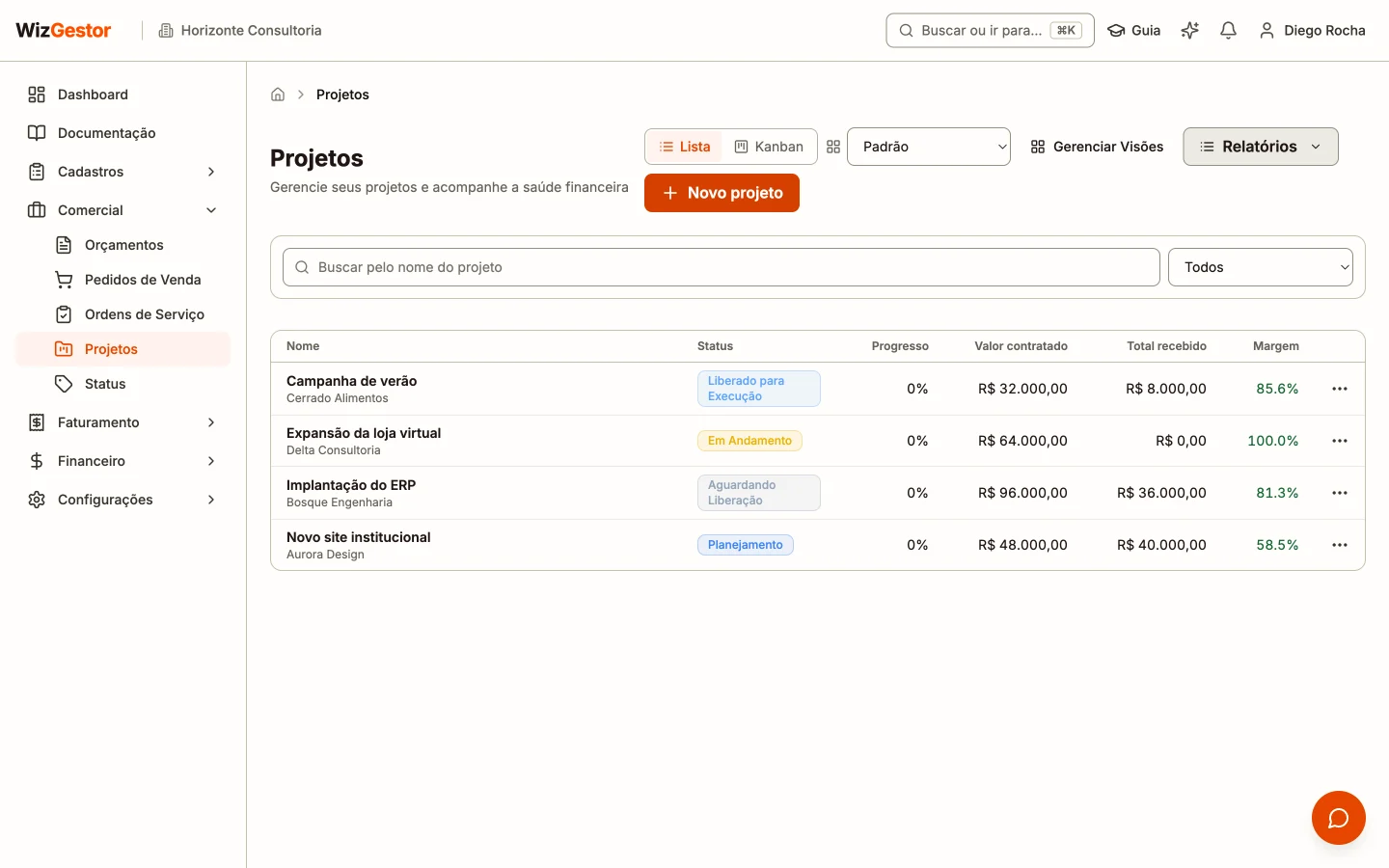Click the Nome column header
The image size is (1389, 868).
tap(303, 346)
